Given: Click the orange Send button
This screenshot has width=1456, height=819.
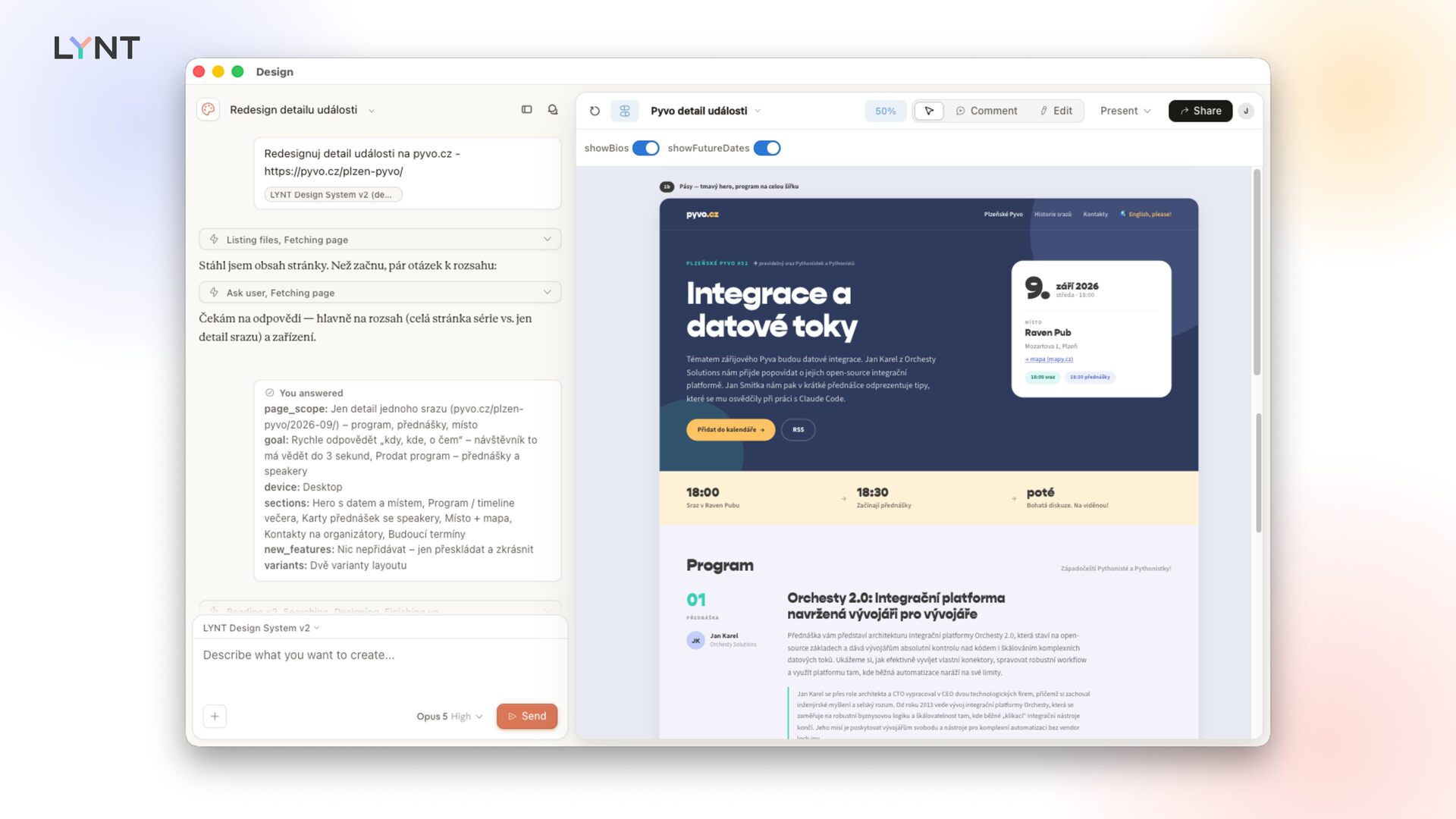Looking at the screenshot, I should [527, 716].
